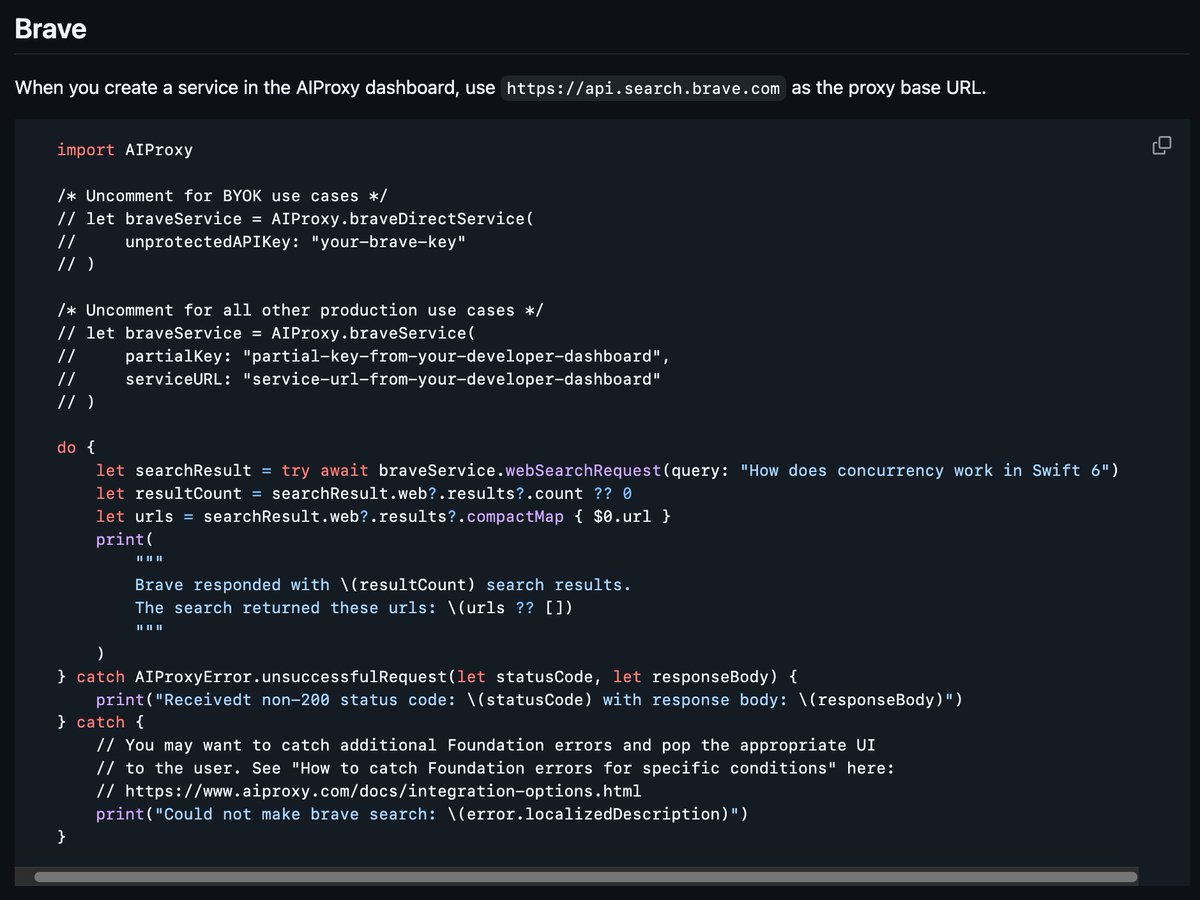Click the 'let resultCount' line
This screenshot has width=1200, height=900.
click(x=364, y=493)
